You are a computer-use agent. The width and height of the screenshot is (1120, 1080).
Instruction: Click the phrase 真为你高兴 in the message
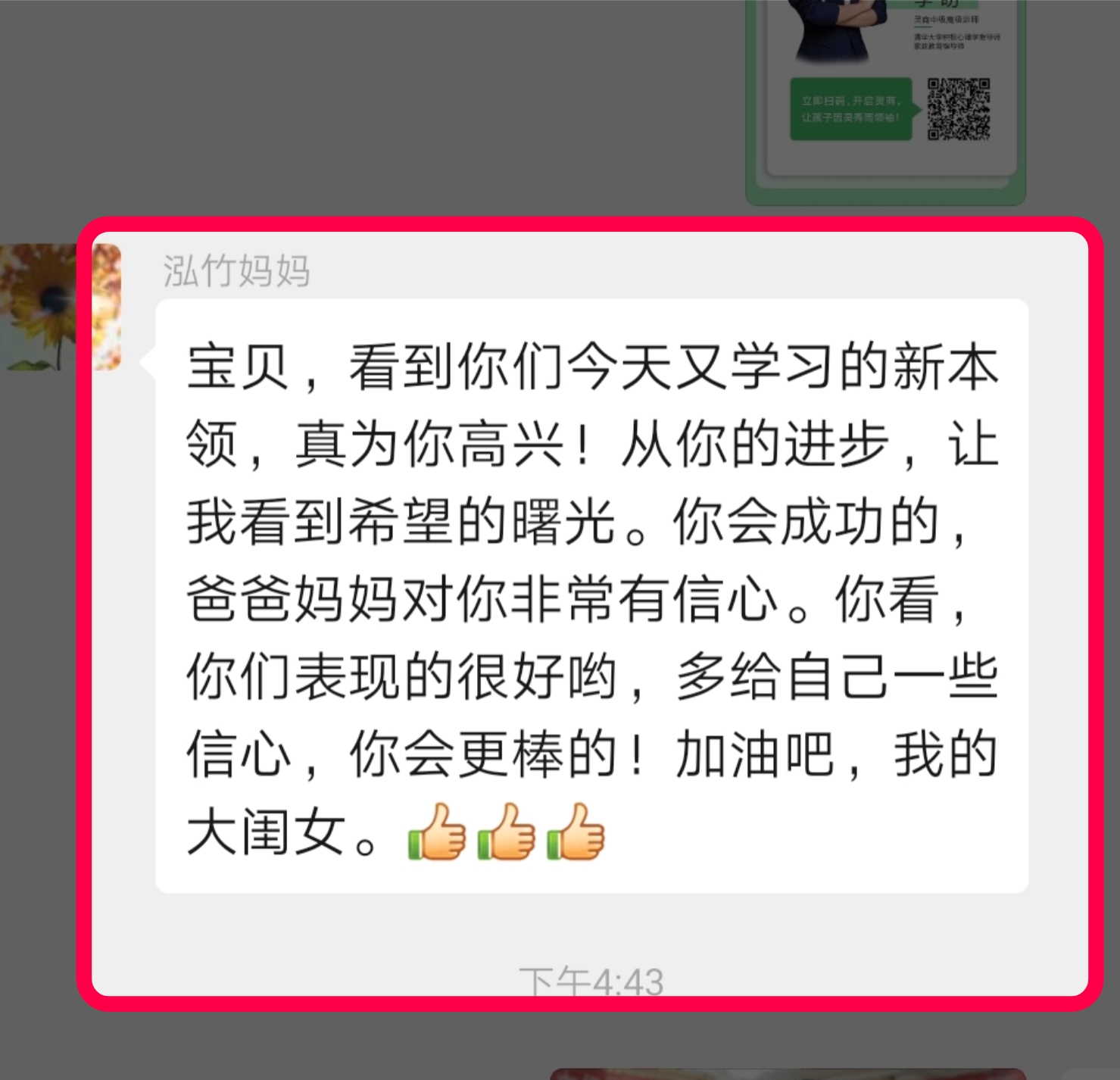(429, 445)
